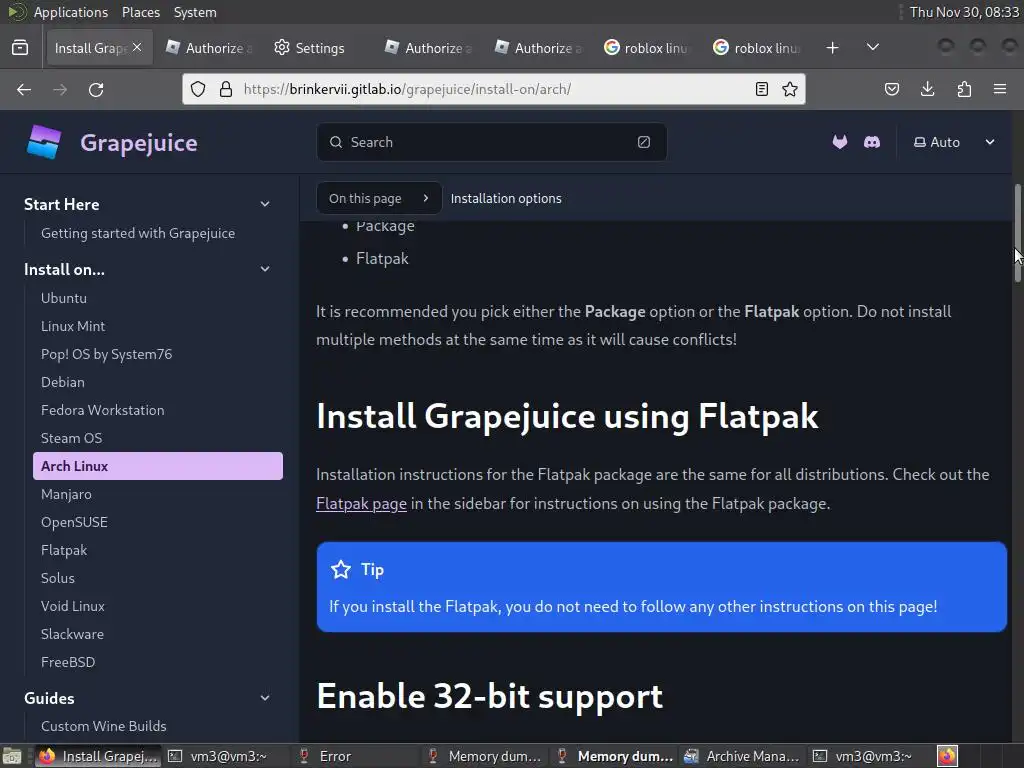Screen dimensions: 1024x768
Task: Open the shield tracking protection icon
Action: pos(198,89)
